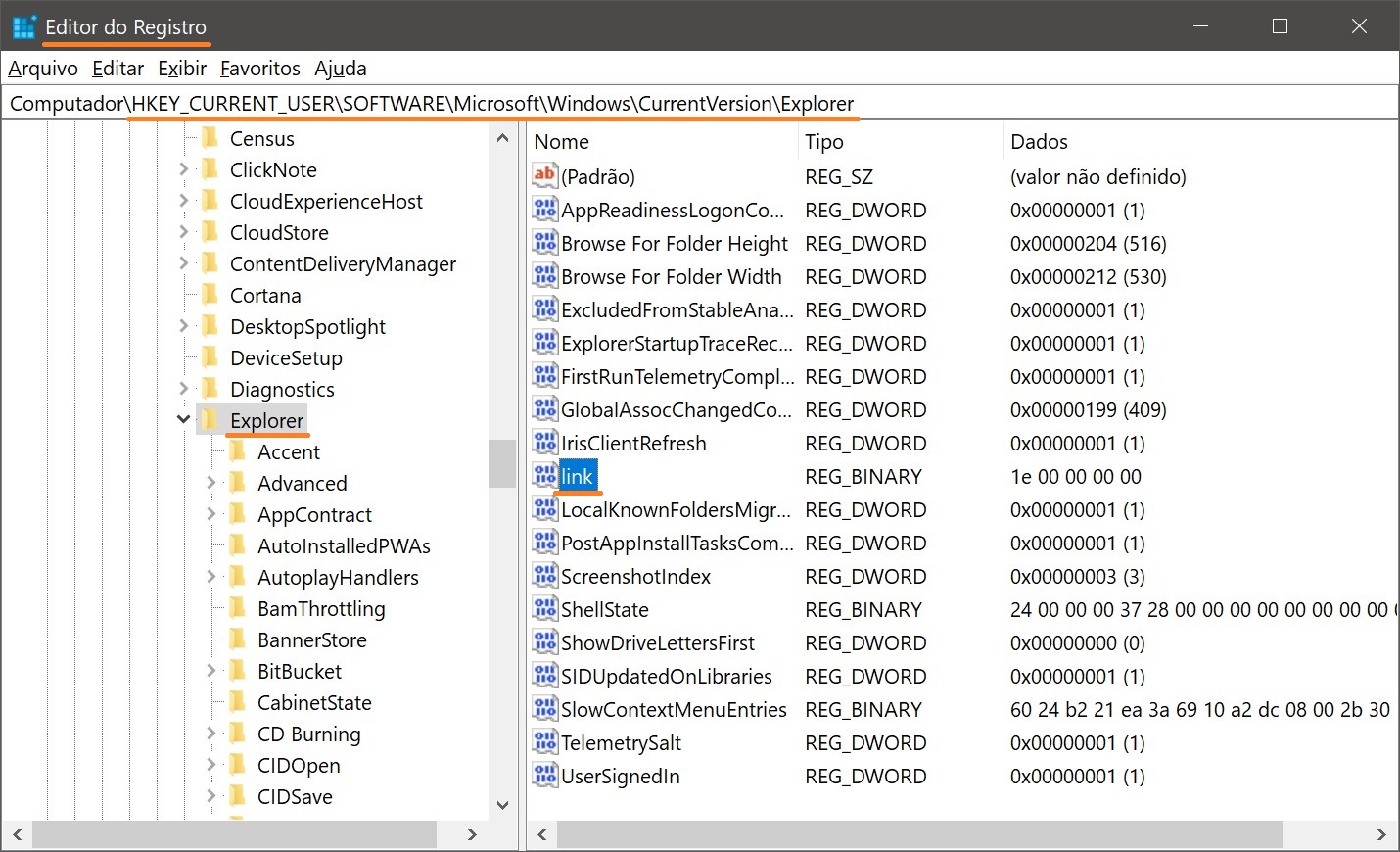Open the Arquivo menu
Image resolution: width=1400 pixels, height=852 pixels.
coord(43,69)
